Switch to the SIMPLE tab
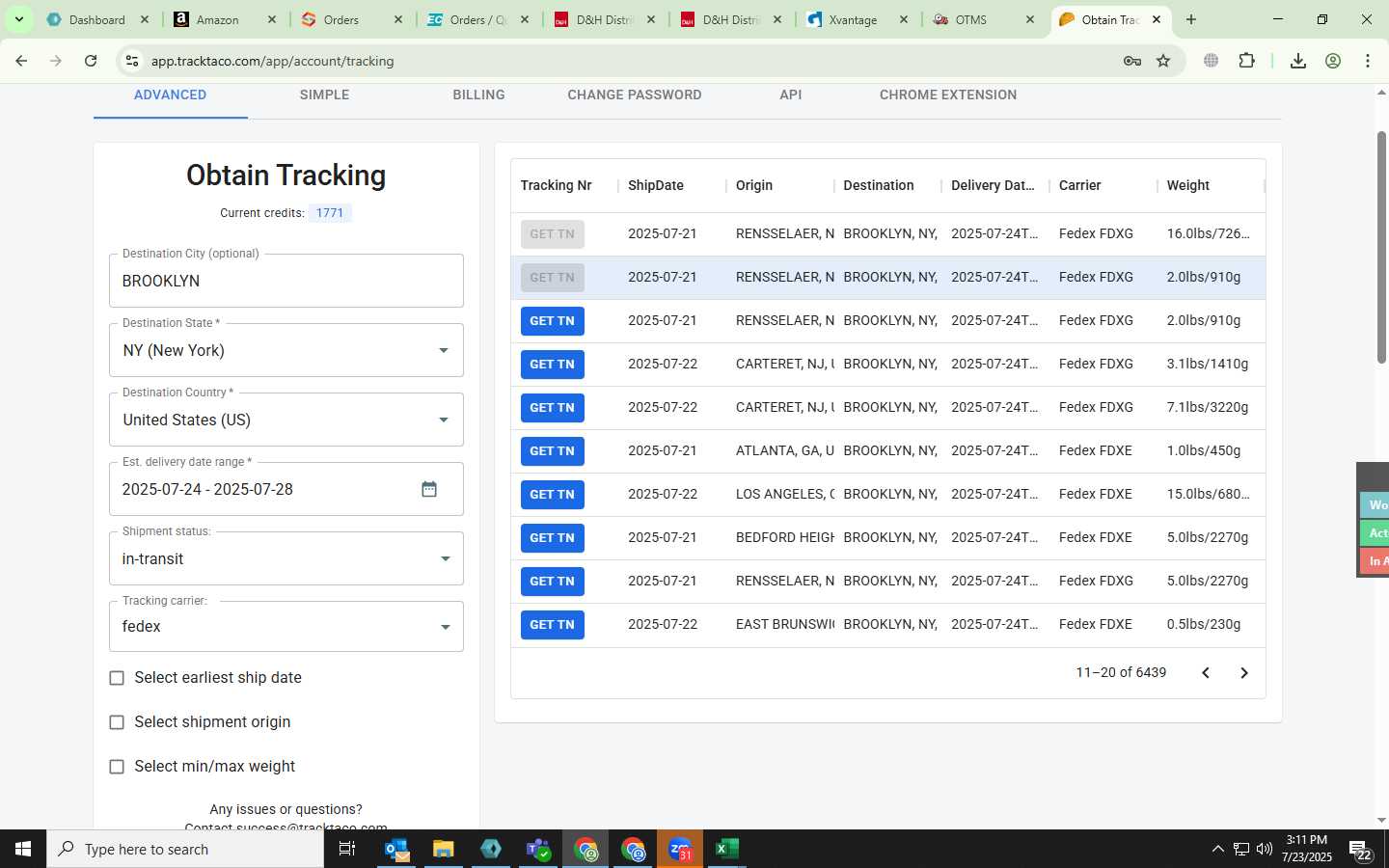Viewport: 1389px width, 868px height. pos(324,95)
